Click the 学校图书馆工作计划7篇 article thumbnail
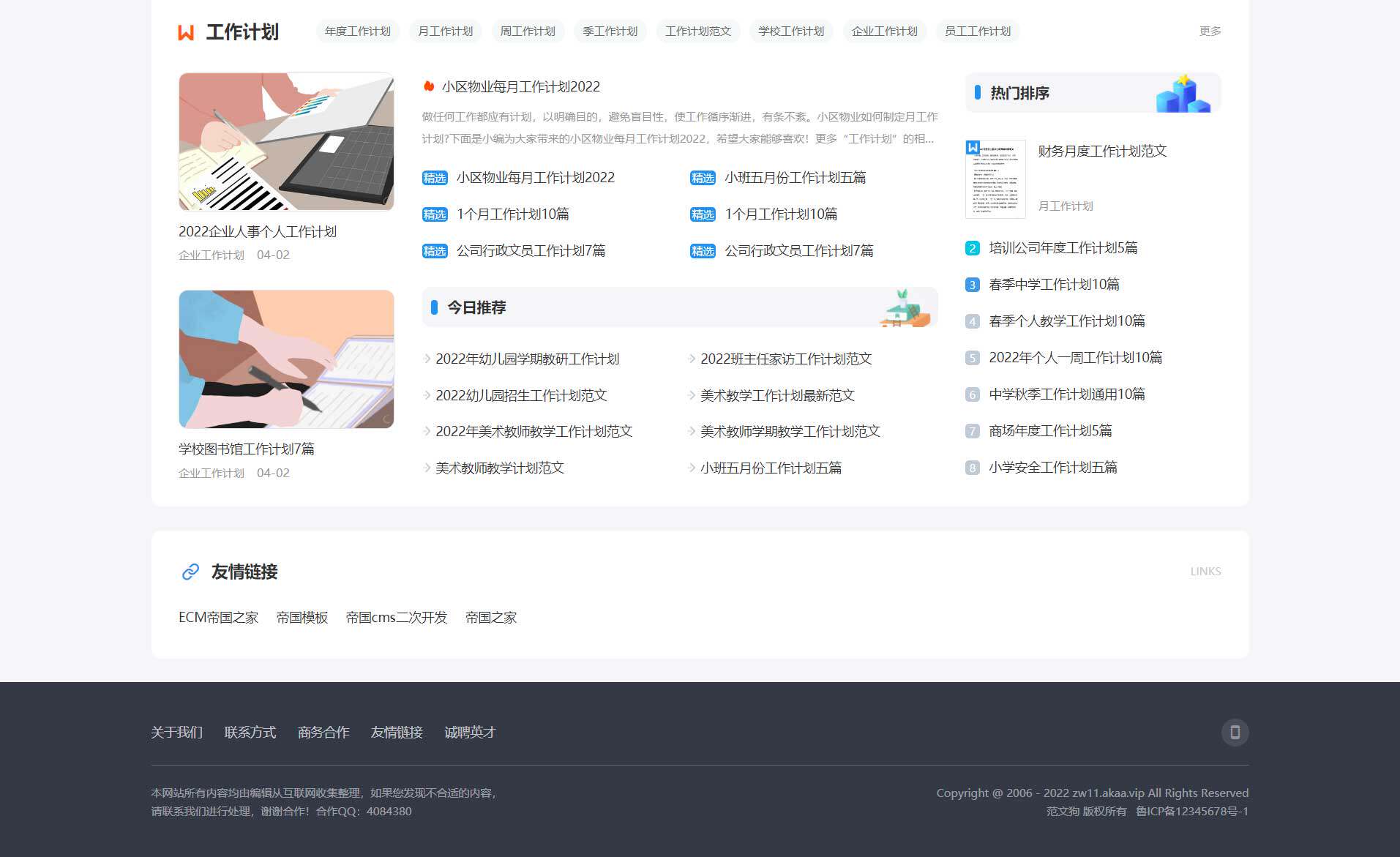The height and width of the screenshot is (857, 1400). (285, 359)
